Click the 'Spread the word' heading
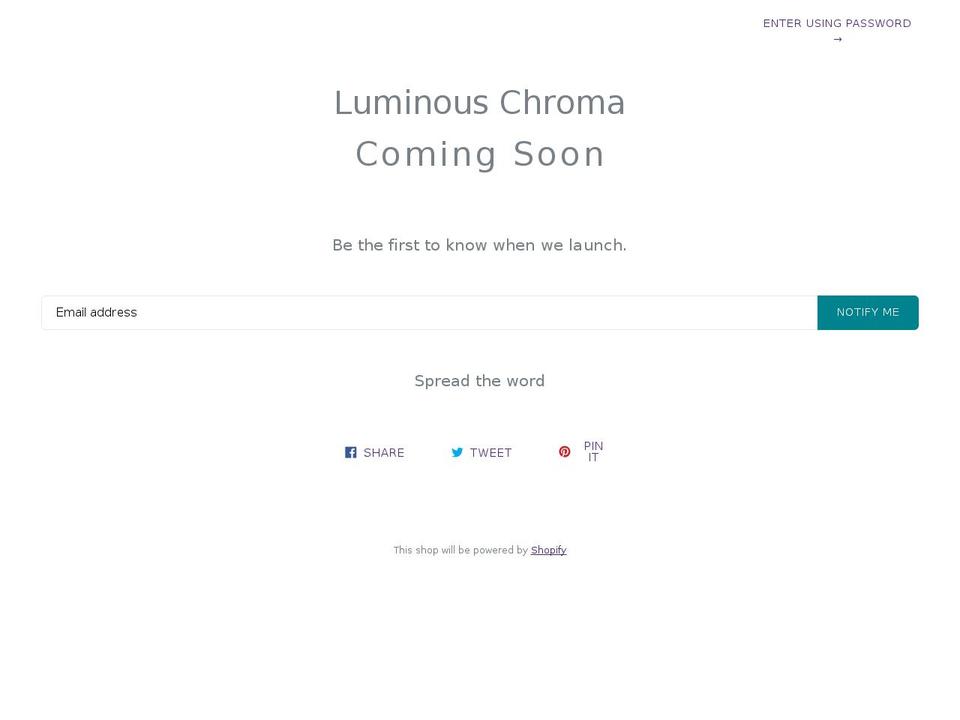960x720 pixels. coord(479,381)
